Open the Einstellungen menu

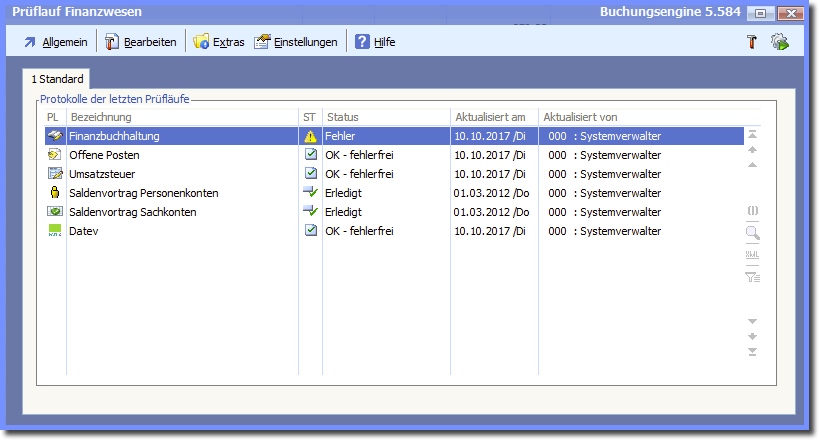(x=296, y=42)
